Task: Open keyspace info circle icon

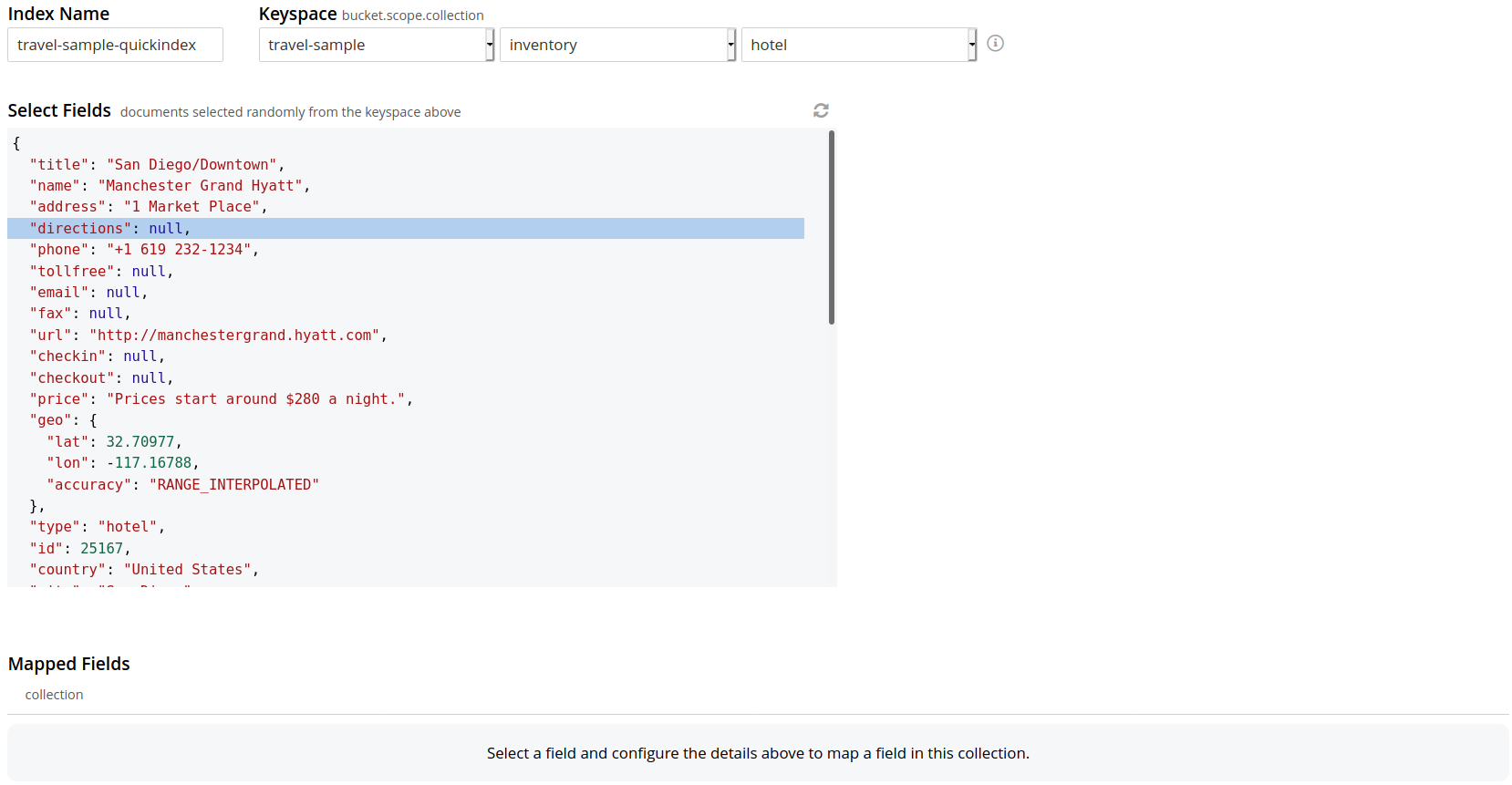Action: (x=995, y=43)
